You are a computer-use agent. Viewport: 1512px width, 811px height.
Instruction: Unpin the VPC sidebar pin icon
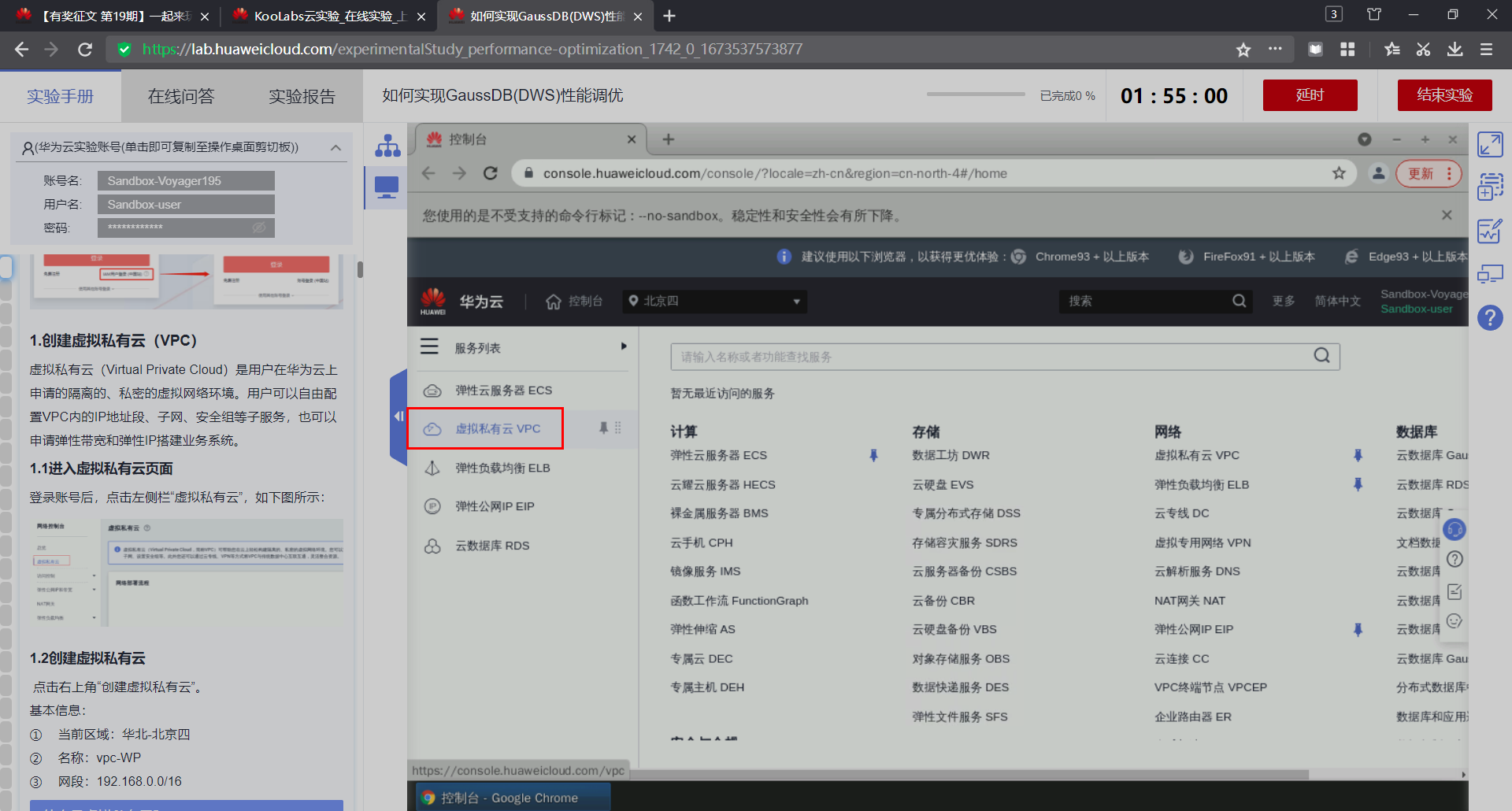[x=603, y=428]
